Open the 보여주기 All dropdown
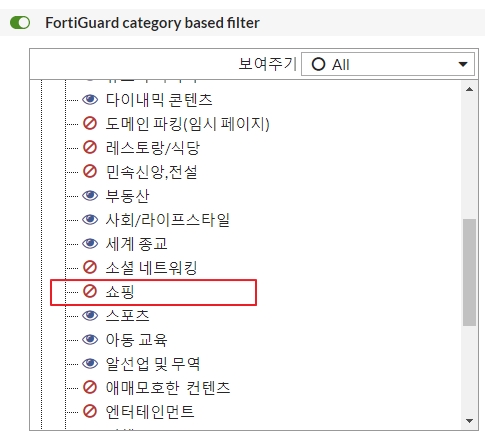Viewport: 485px width, 435px height. 388,64
